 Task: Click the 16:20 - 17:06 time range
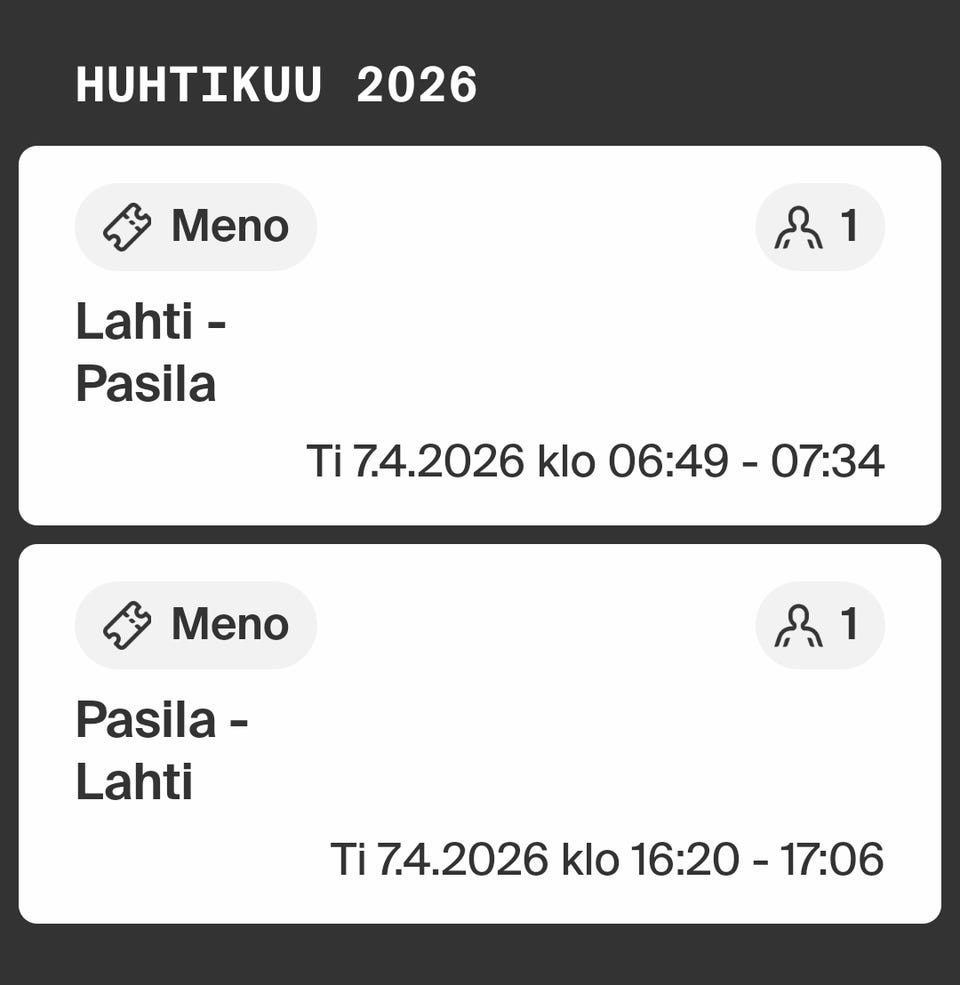coord(757,860)
